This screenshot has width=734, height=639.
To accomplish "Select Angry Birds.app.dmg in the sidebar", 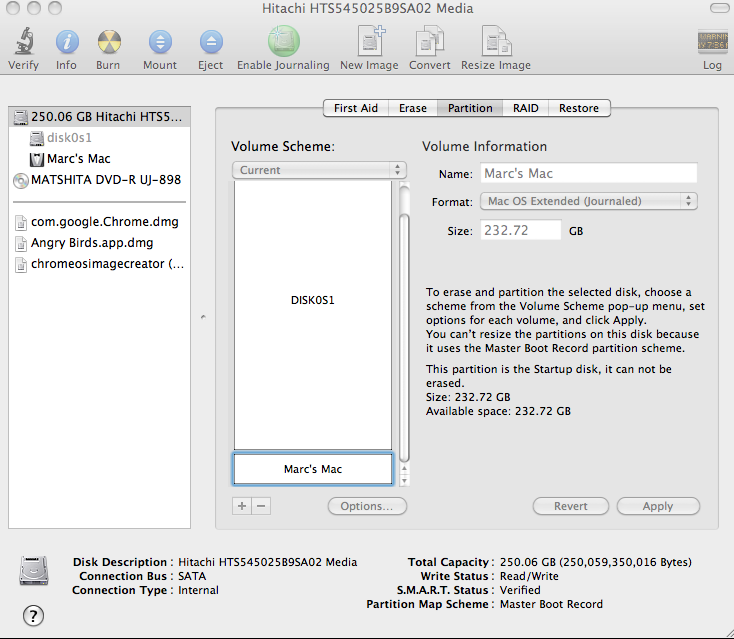I will pyautogui.click(x=99, y=243).
